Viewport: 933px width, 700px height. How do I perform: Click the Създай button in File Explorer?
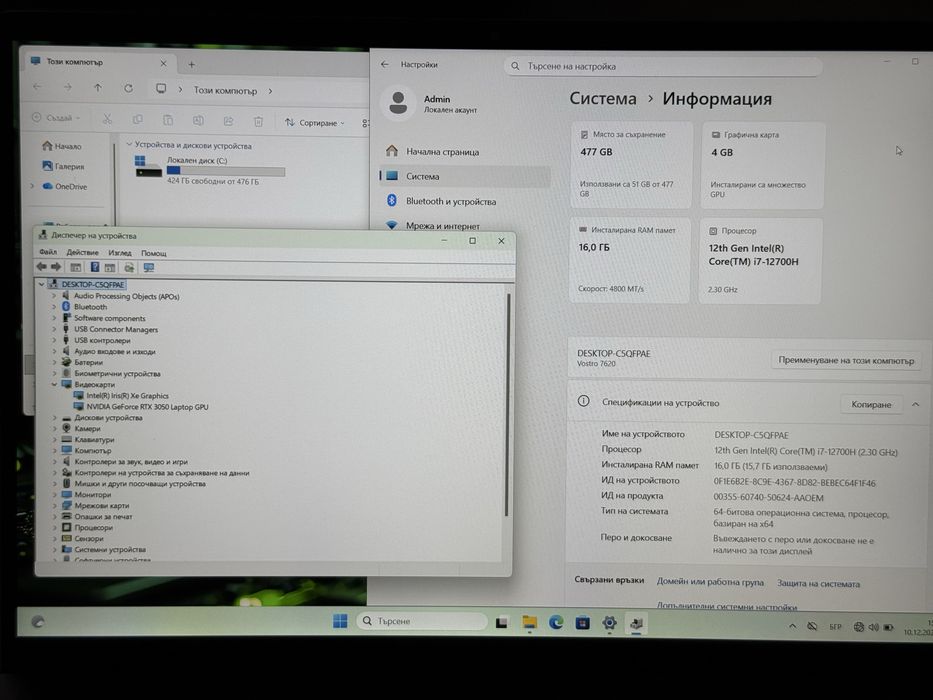pyautogui.click(x=55, y=118)
